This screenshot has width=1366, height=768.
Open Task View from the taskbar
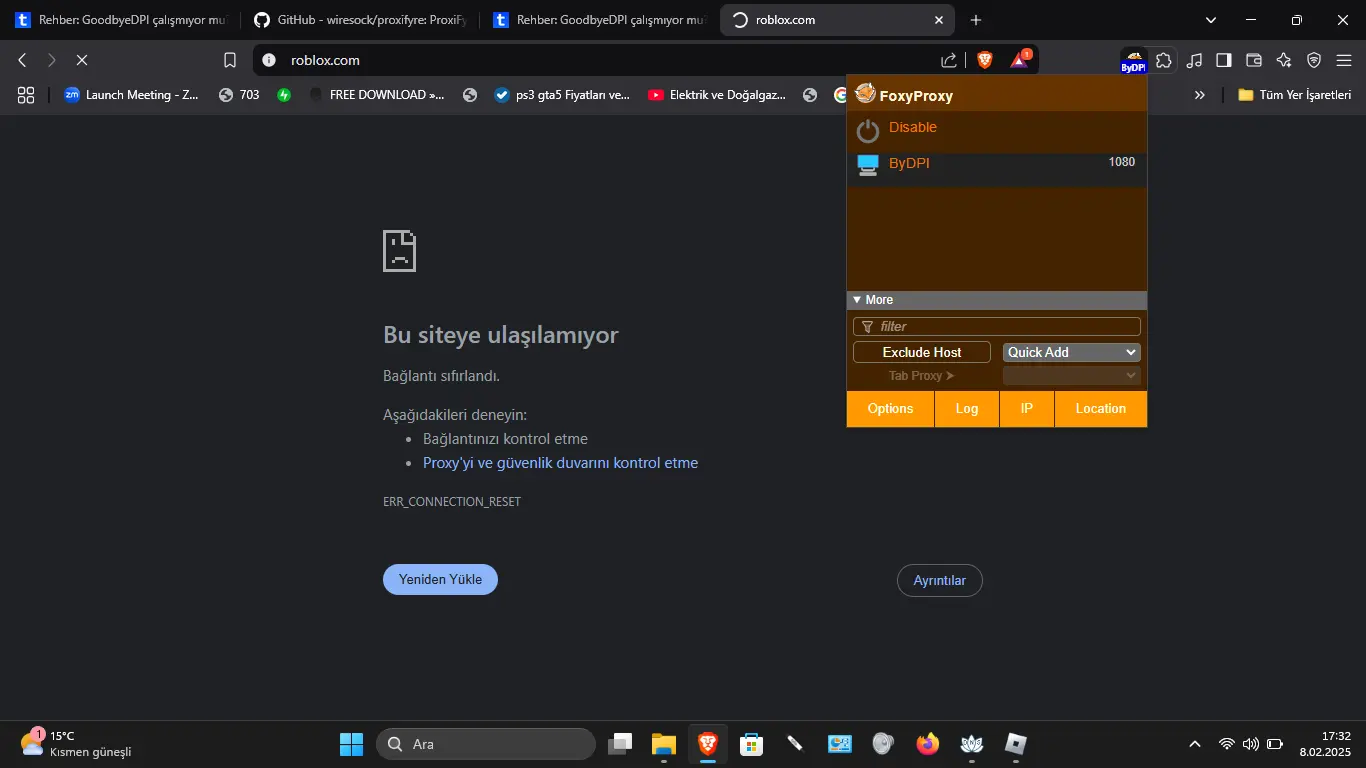(620, 744)
